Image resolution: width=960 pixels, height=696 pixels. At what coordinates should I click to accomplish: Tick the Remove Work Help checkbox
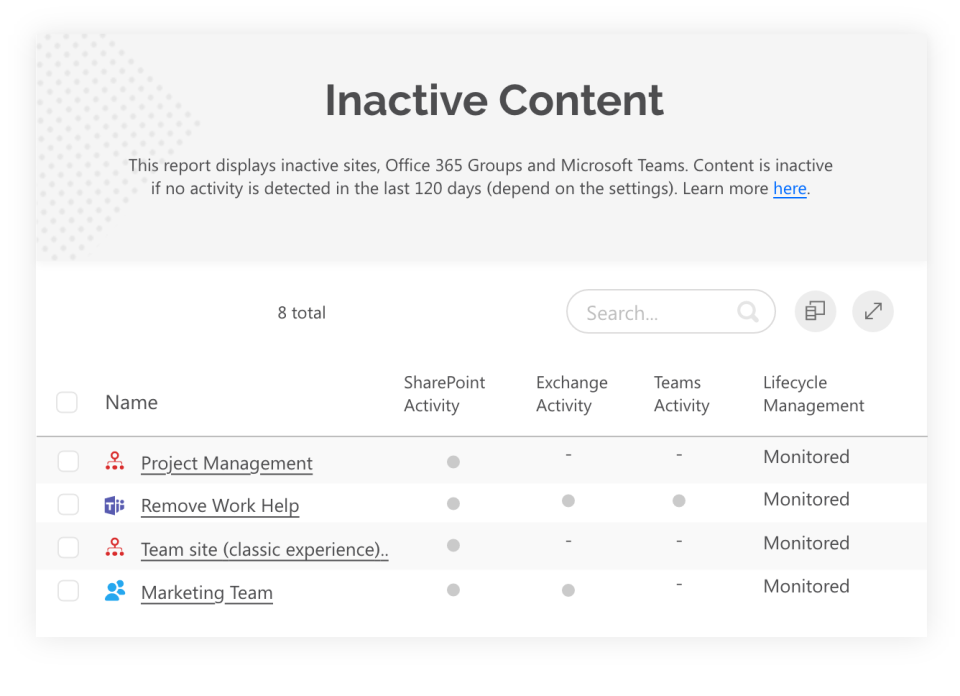point(67,505)
